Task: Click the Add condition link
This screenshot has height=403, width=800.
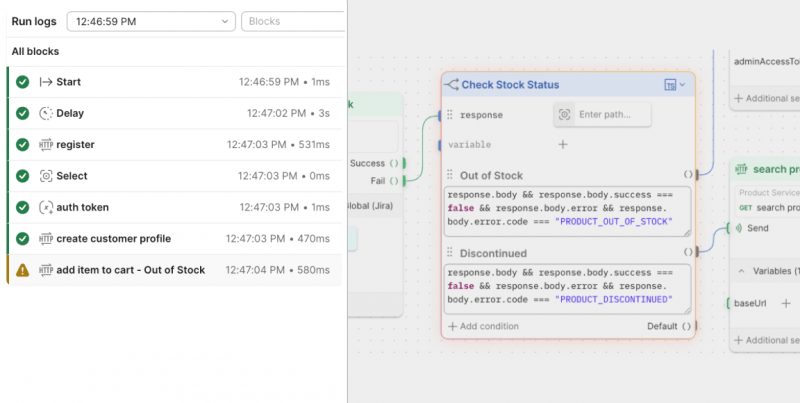Action: pyautogui.click(x=483, y=326)
